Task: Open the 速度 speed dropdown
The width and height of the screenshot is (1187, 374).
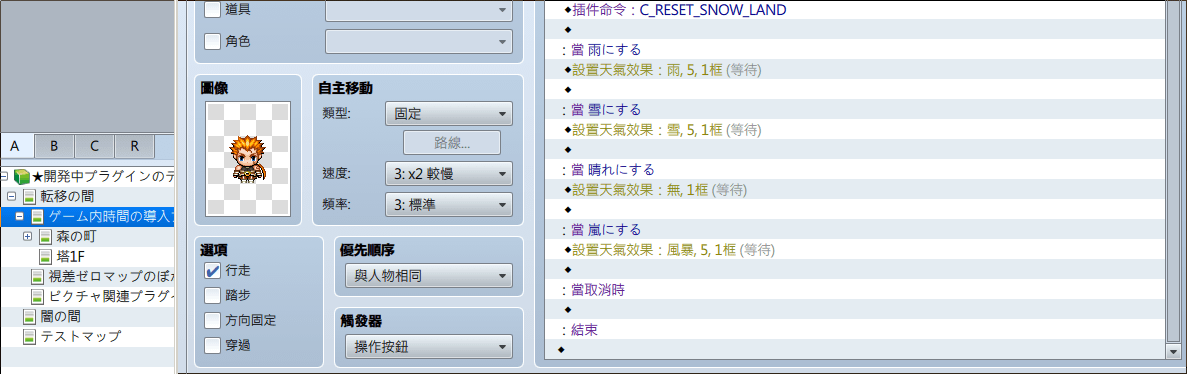Action: (448, 174)
